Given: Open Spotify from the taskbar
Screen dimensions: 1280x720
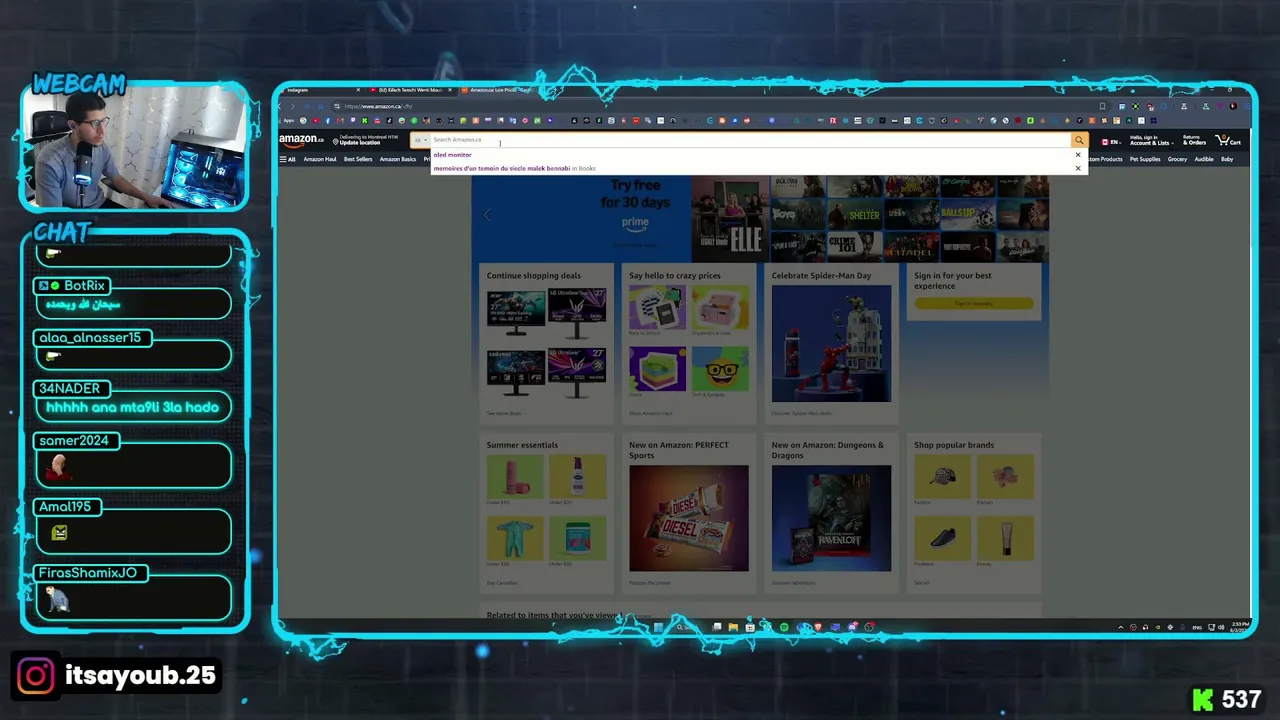Looking at the screenshot, I should tap(784, 628).
